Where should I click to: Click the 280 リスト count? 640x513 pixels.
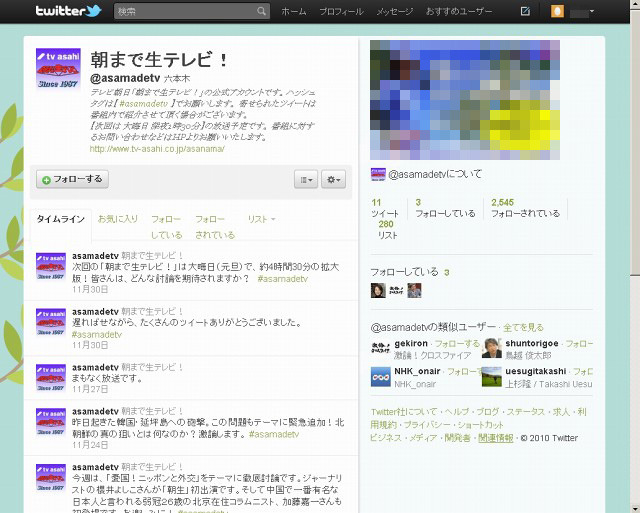click(387, 230)
